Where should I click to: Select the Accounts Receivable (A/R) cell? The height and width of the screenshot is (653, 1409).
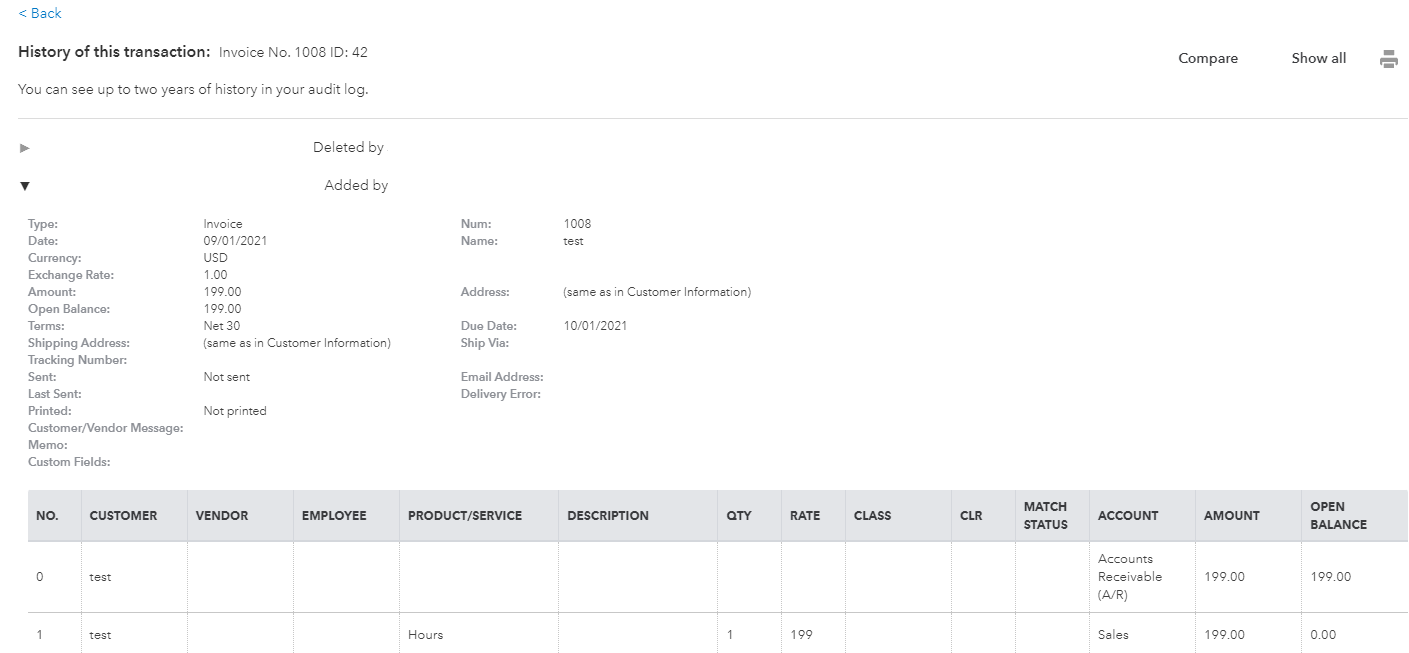(1130, 577)
